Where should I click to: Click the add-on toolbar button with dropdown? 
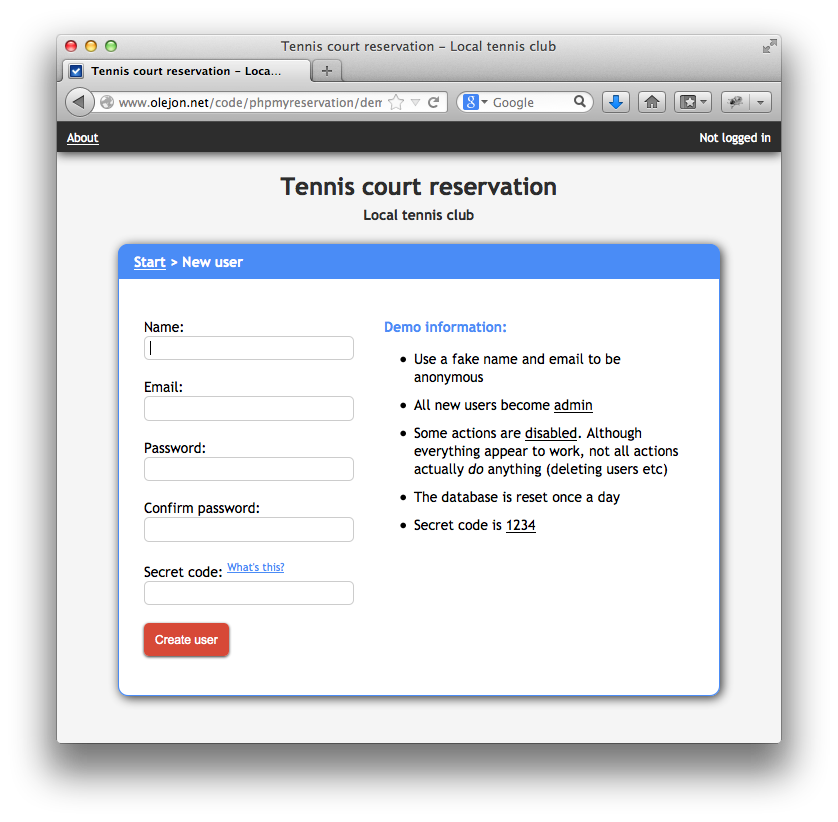746,102
